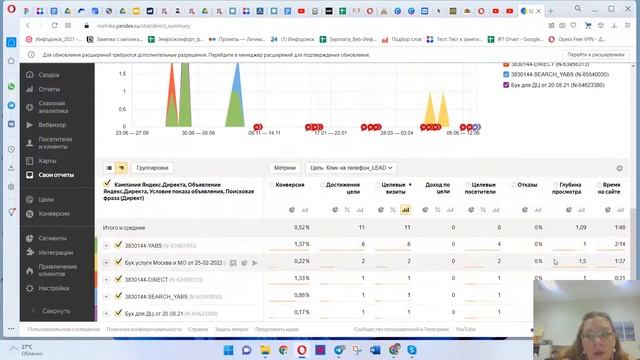Screen dimensions: 640x360
Task: Toggle checkbox for 3830144-YABS row
Action: (x=118, y=245)
